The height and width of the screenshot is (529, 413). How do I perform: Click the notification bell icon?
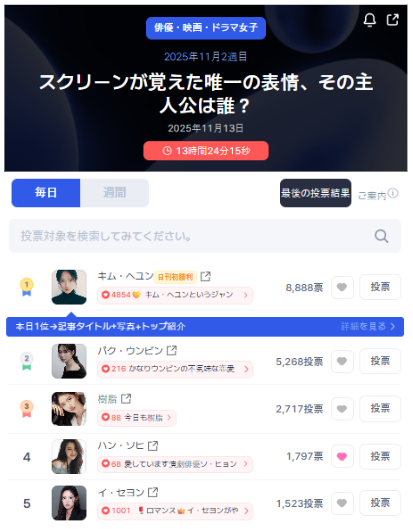[369, 20]
